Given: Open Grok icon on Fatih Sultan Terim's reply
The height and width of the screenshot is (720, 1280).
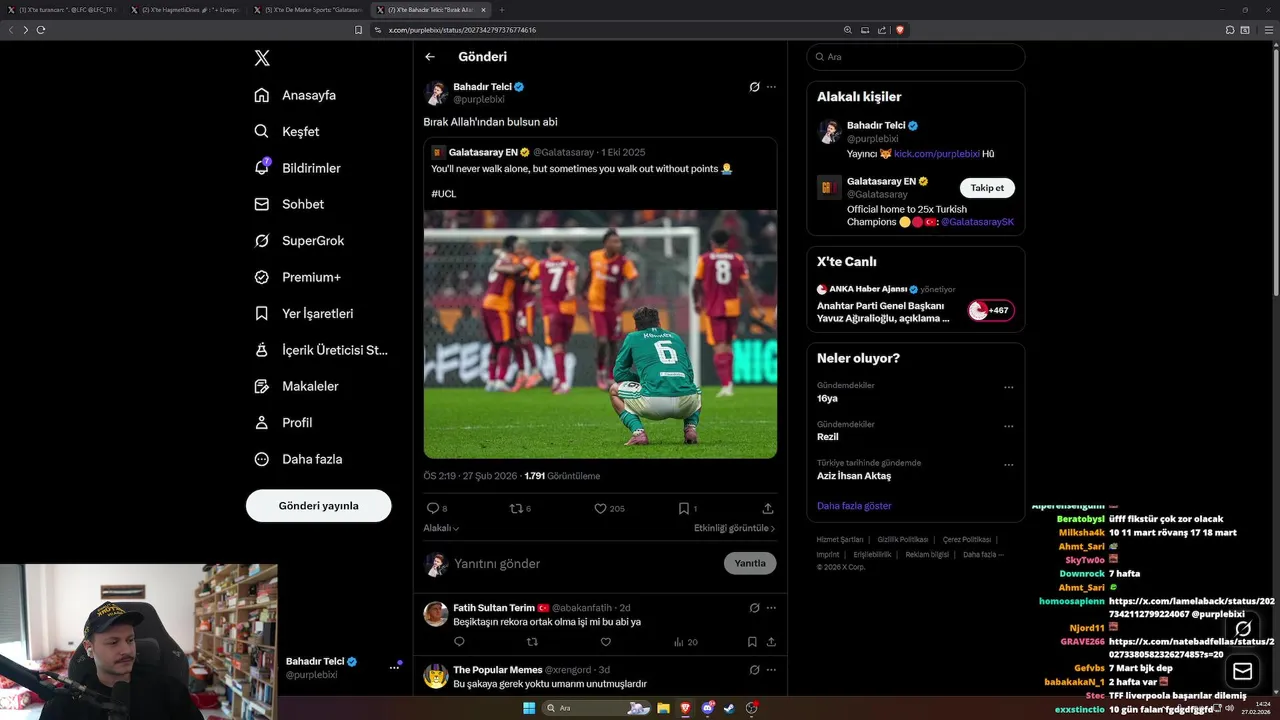Looking at the screenshot, I should pyautogui.click(x=755, y=607).
